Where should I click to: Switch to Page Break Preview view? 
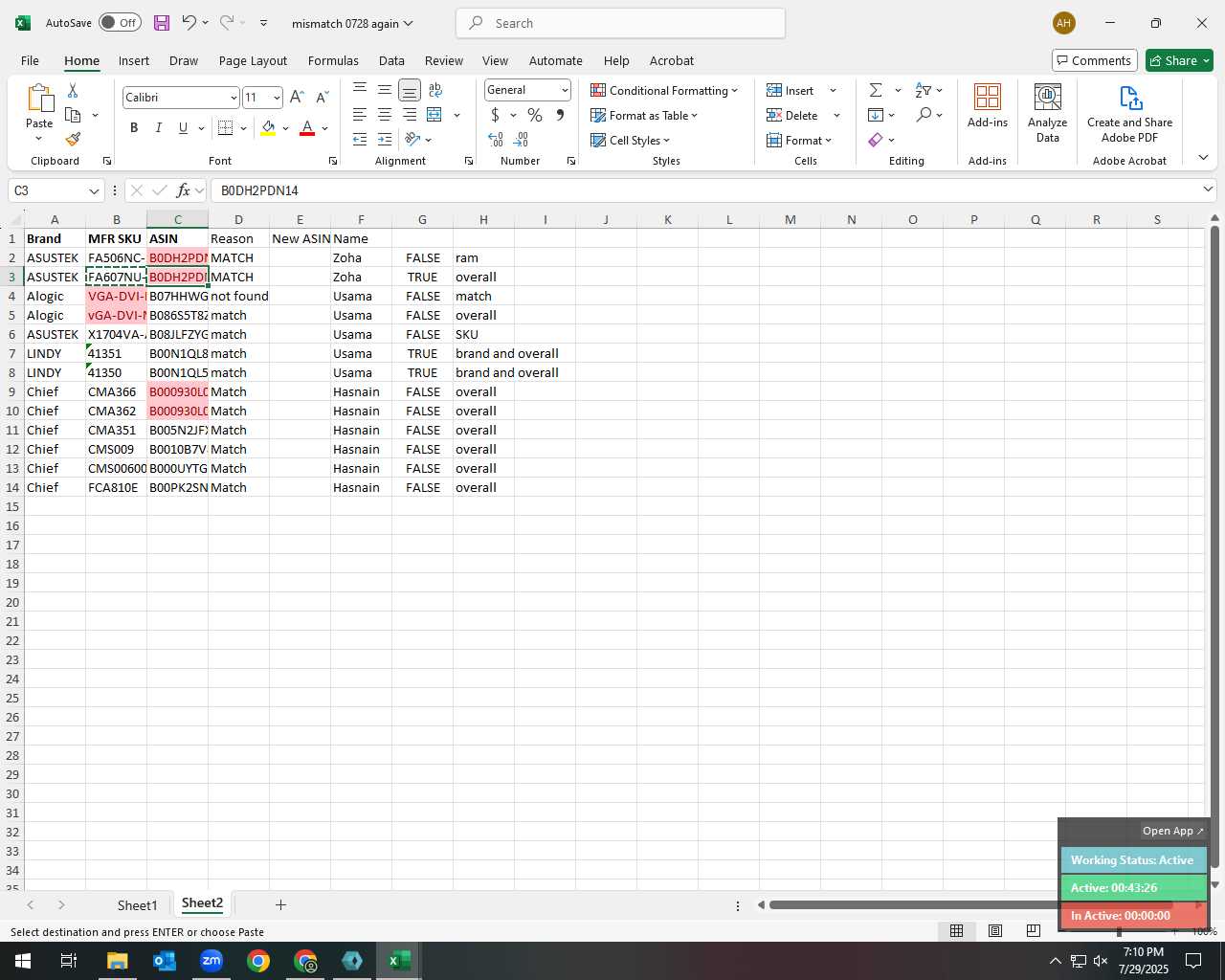[x=1034, y=931]
